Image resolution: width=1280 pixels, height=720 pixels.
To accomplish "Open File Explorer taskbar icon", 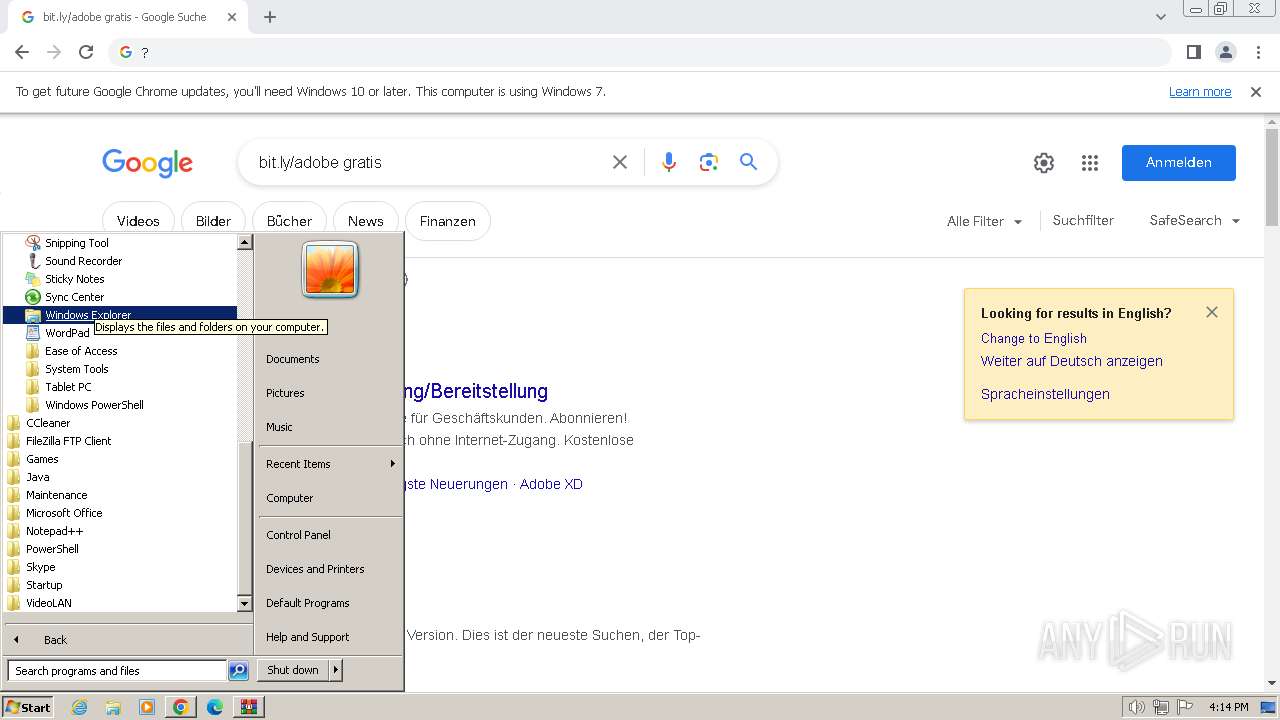I will pos(113,707).
